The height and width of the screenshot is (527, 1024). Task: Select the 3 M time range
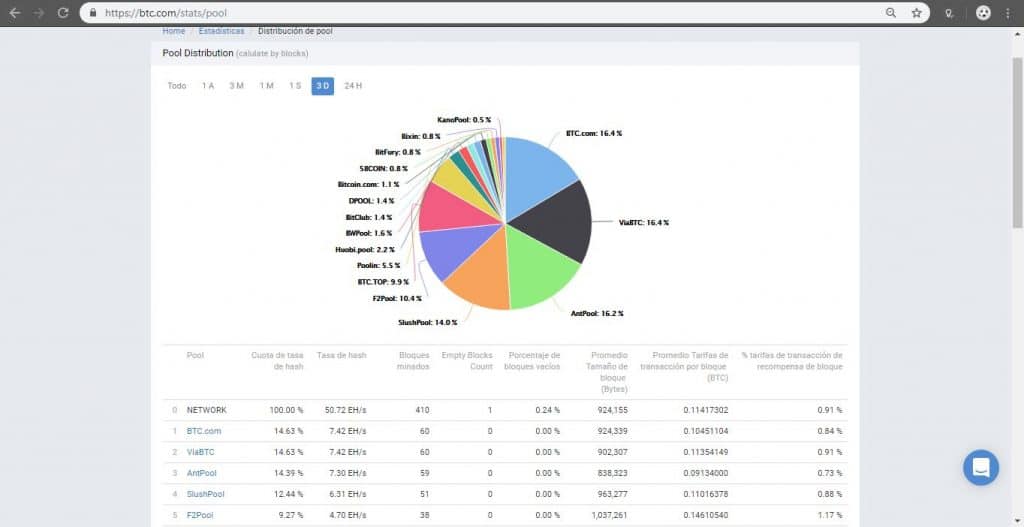pos(236,86)
